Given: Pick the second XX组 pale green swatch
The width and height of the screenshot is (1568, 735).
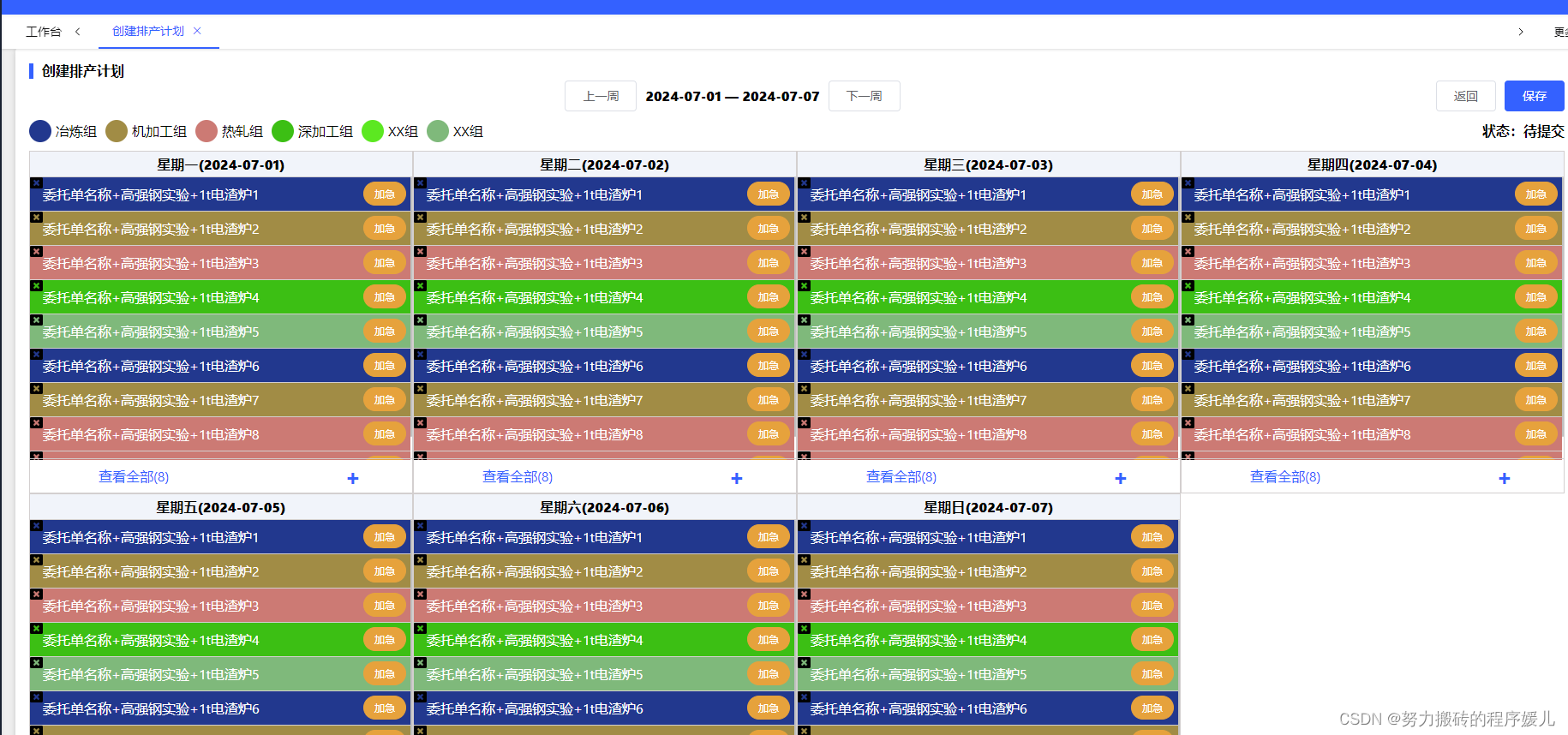Looking at the screenshot, I should pos(438,131).
